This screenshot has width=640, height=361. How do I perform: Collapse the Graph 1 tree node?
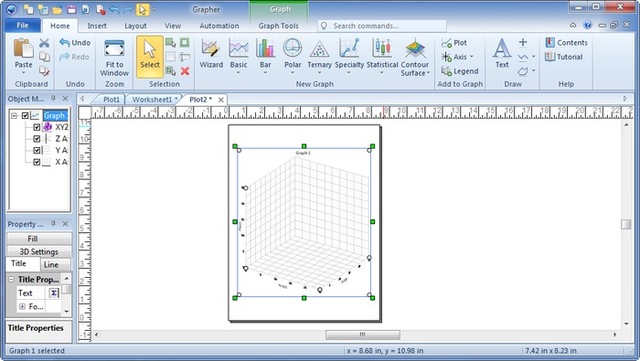pos(14,116)
